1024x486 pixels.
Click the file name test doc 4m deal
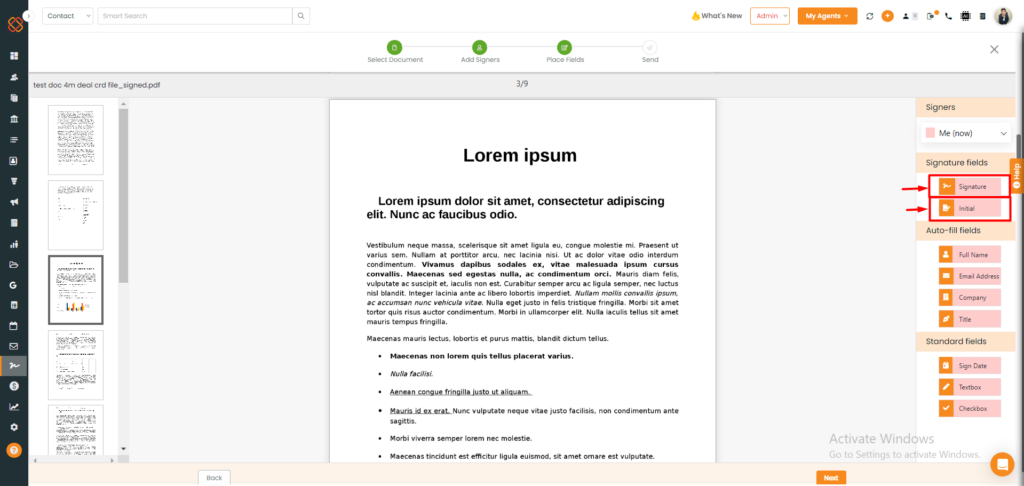pos(97,85)
